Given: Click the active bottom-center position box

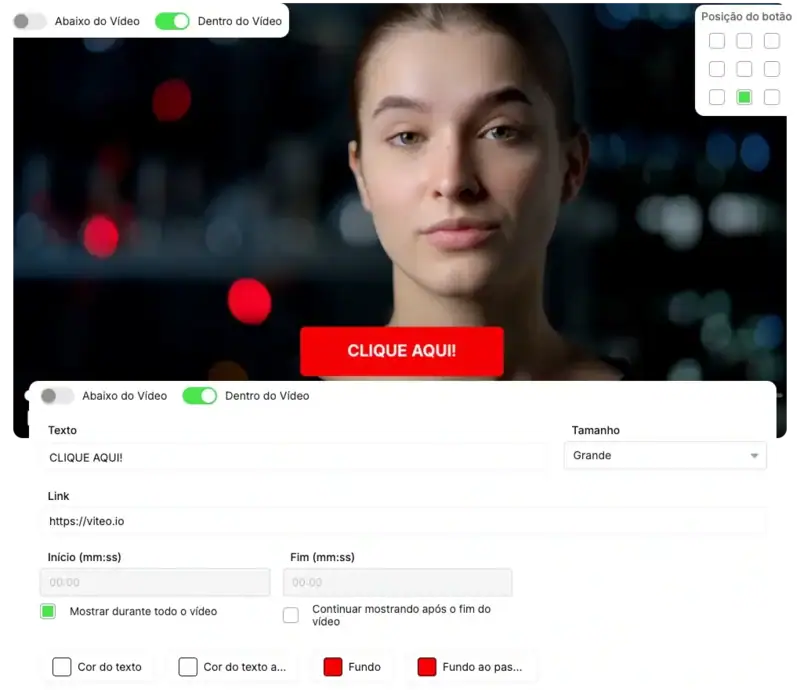Looking at the screenshot, I should (x=744, y=97).
